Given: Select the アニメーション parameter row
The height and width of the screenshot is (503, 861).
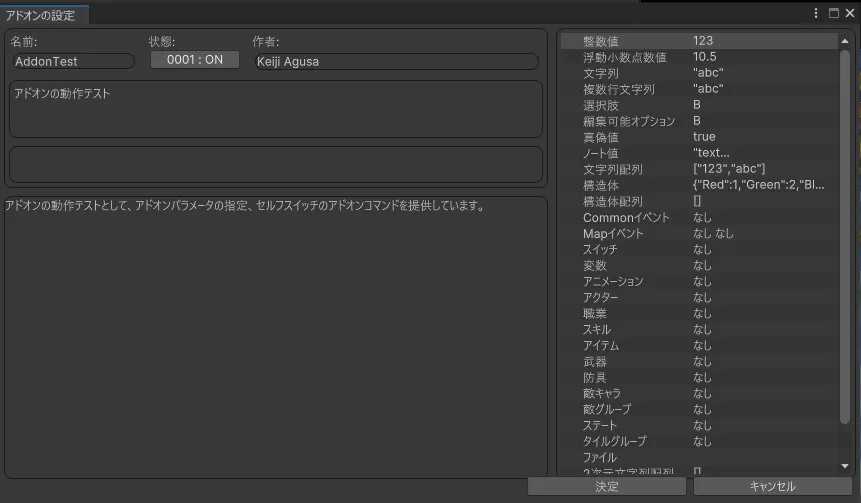Looking at the screenshot, I should 697,281.
